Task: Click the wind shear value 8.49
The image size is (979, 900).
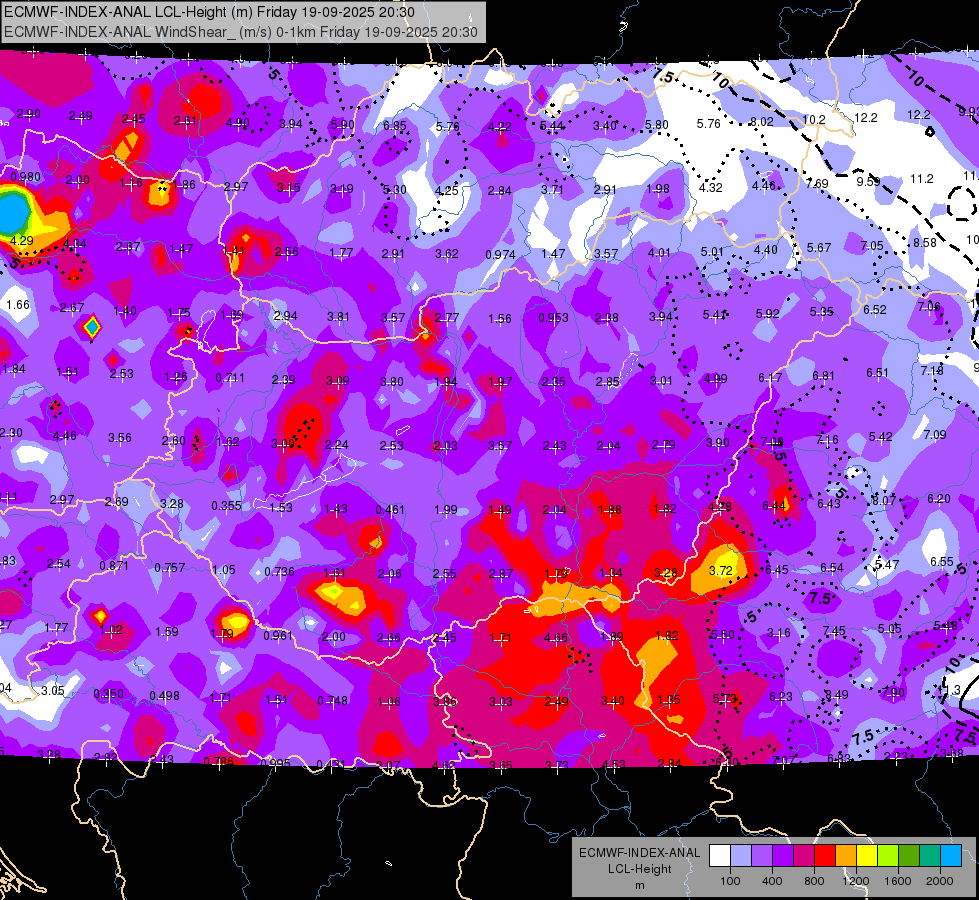Action: [x=837, y=694]
